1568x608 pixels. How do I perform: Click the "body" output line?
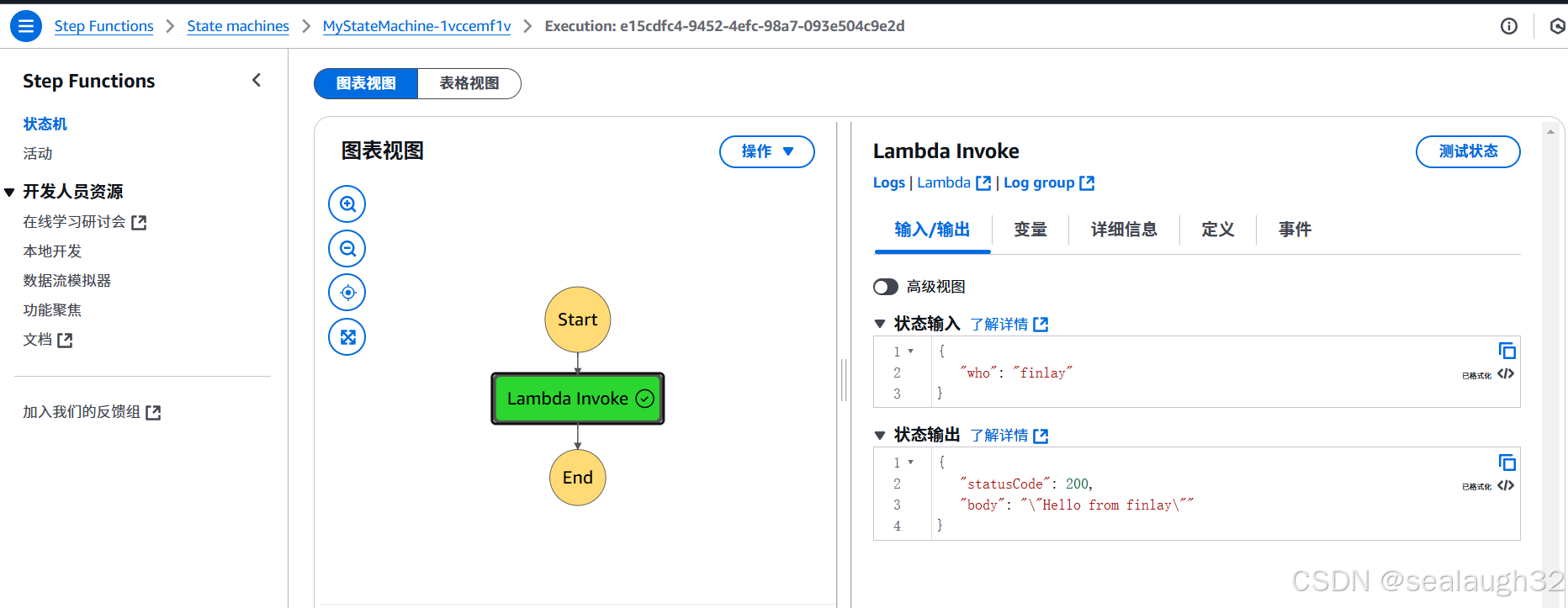coord(1076,505)
